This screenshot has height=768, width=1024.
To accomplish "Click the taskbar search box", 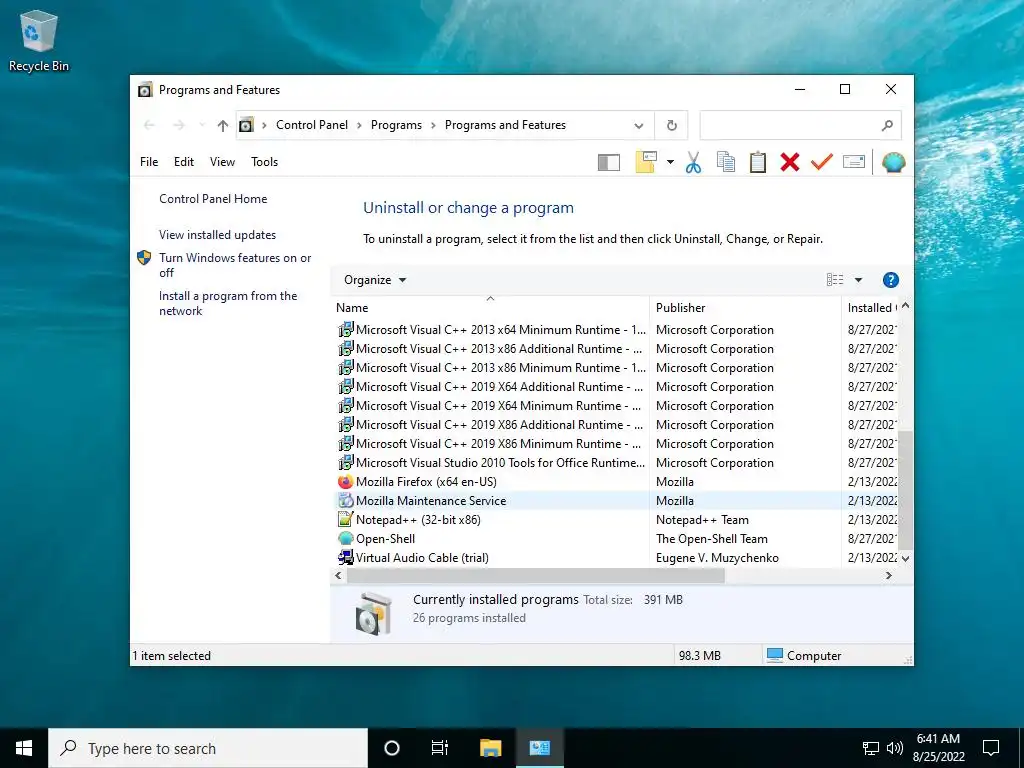I will tap(208, 748).
